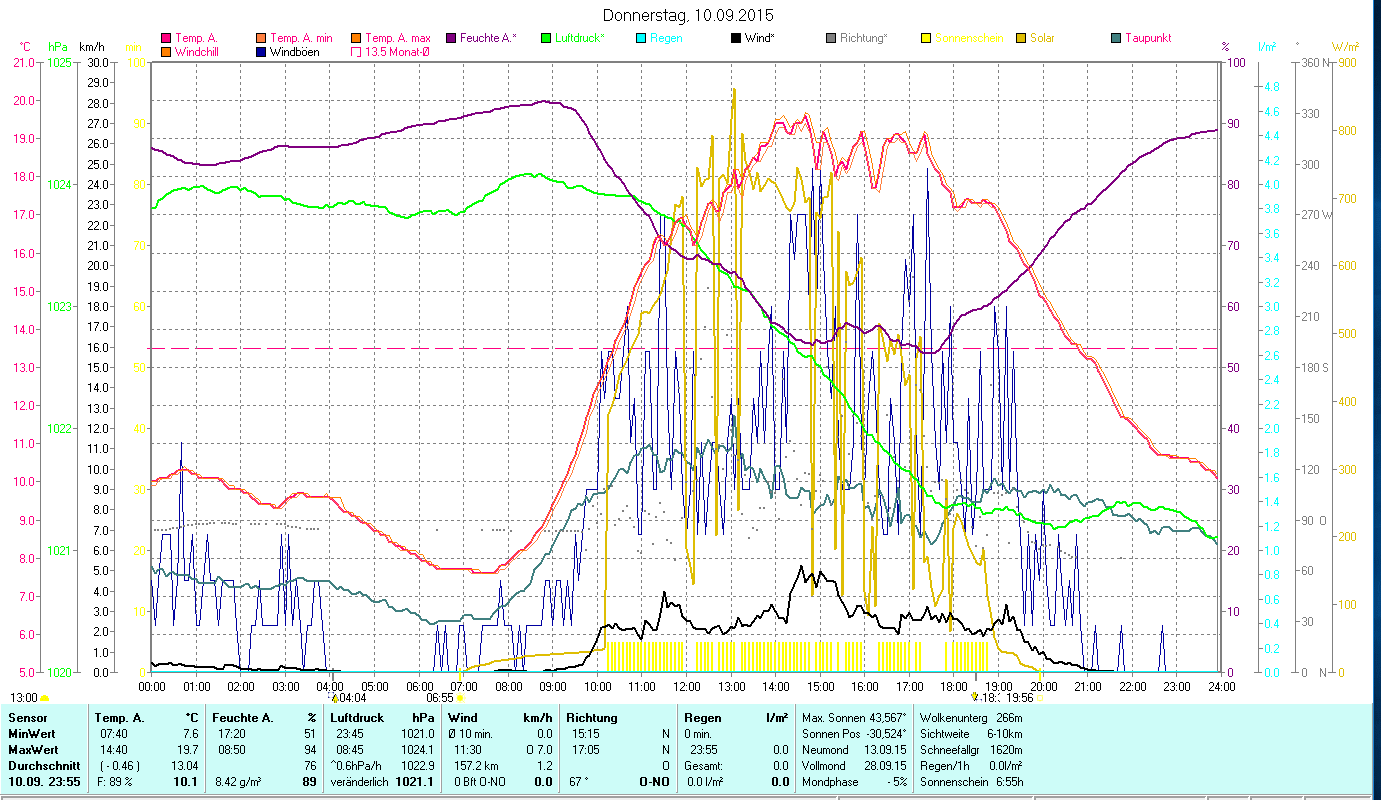Click the yellow Sonnenschein legend swatch
Screen dimensions: 1381x800
pyautogui.click(x=926, y=38)
